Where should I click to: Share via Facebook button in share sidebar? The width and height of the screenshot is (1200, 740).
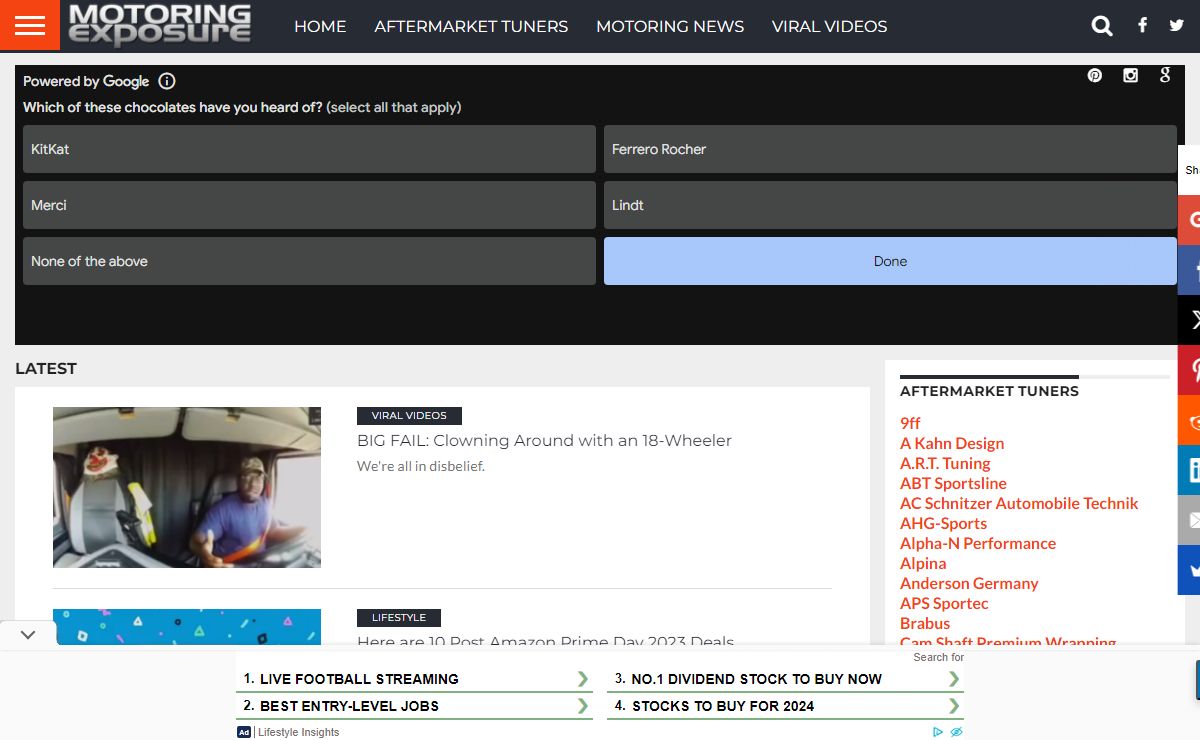[1189, 270]
